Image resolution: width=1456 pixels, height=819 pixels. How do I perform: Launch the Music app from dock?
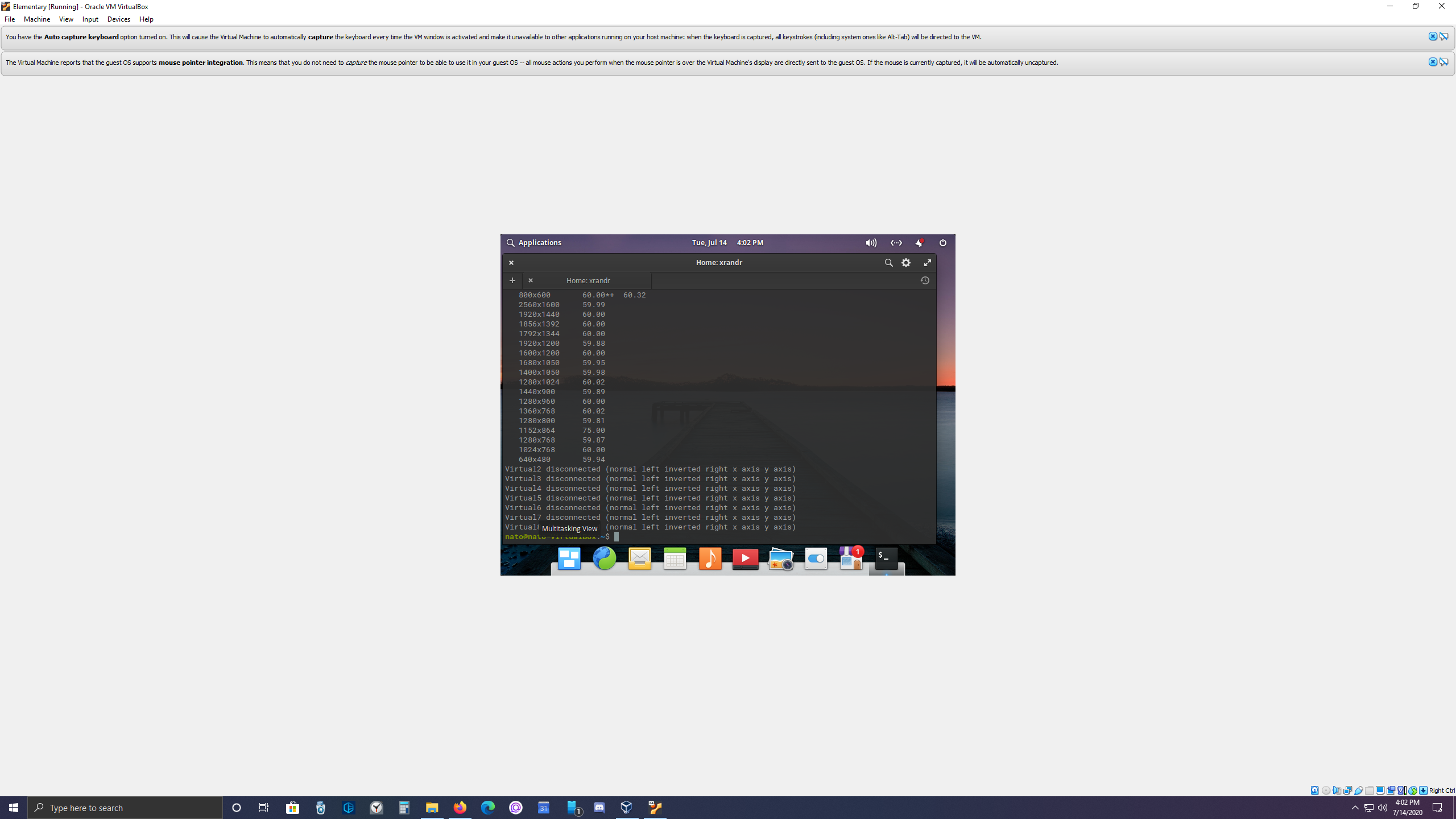[710, 559]
